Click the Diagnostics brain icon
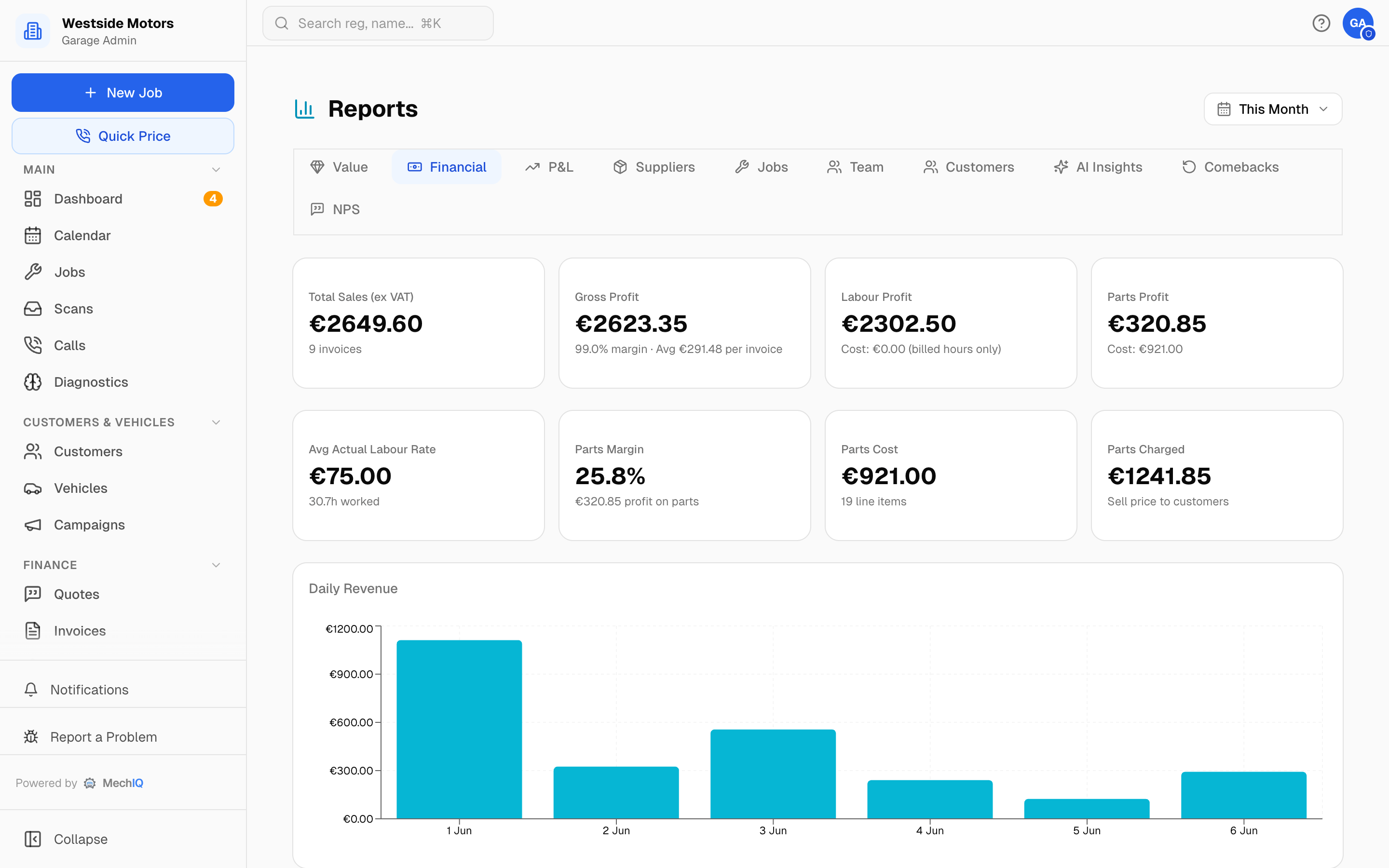 pyautogui.click(x=33, y=382)
